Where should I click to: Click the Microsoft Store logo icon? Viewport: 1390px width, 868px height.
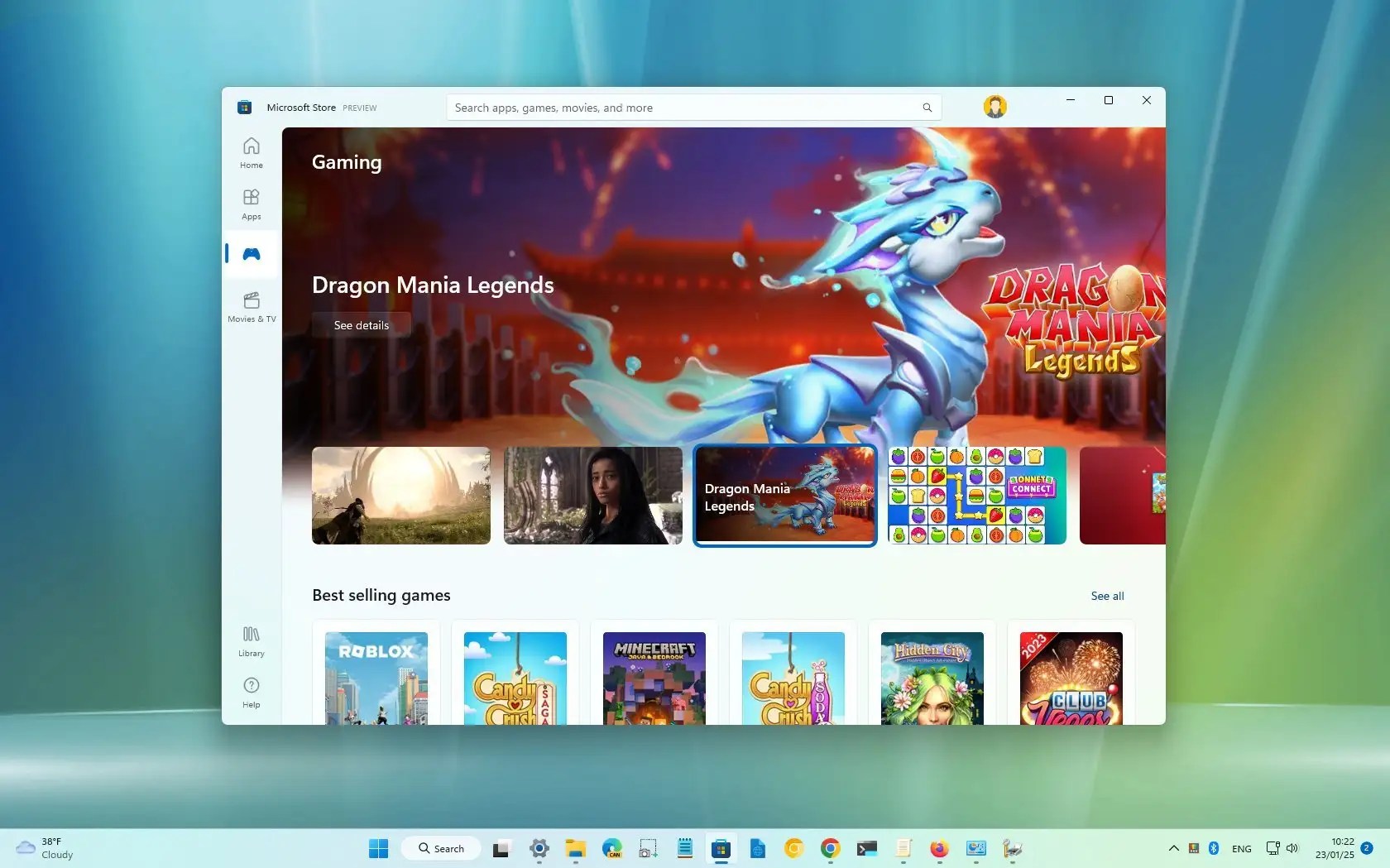coord(243,107)
